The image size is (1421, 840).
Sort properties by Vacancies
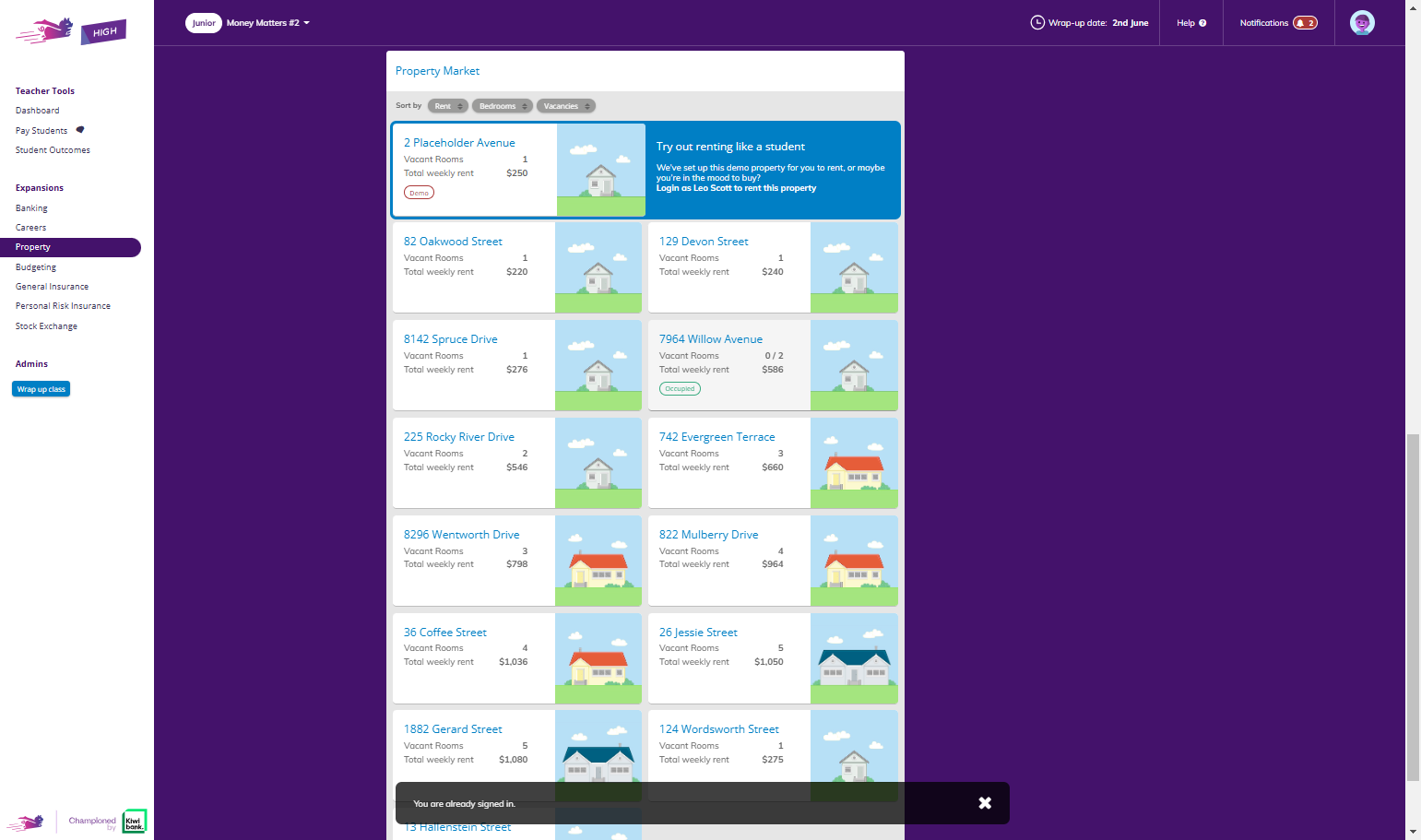point(566,106)
